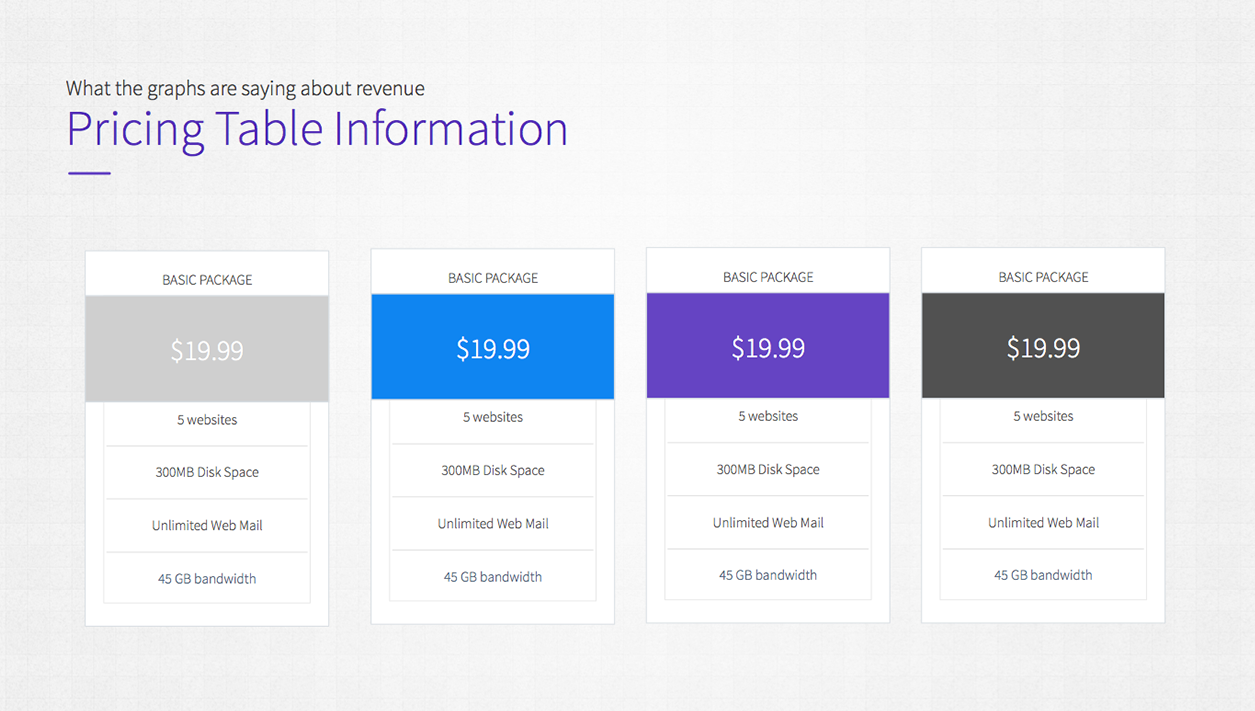Select the blue $19.99 price banner
This screenshot has width=1255, height=711.
pos(492,348)
